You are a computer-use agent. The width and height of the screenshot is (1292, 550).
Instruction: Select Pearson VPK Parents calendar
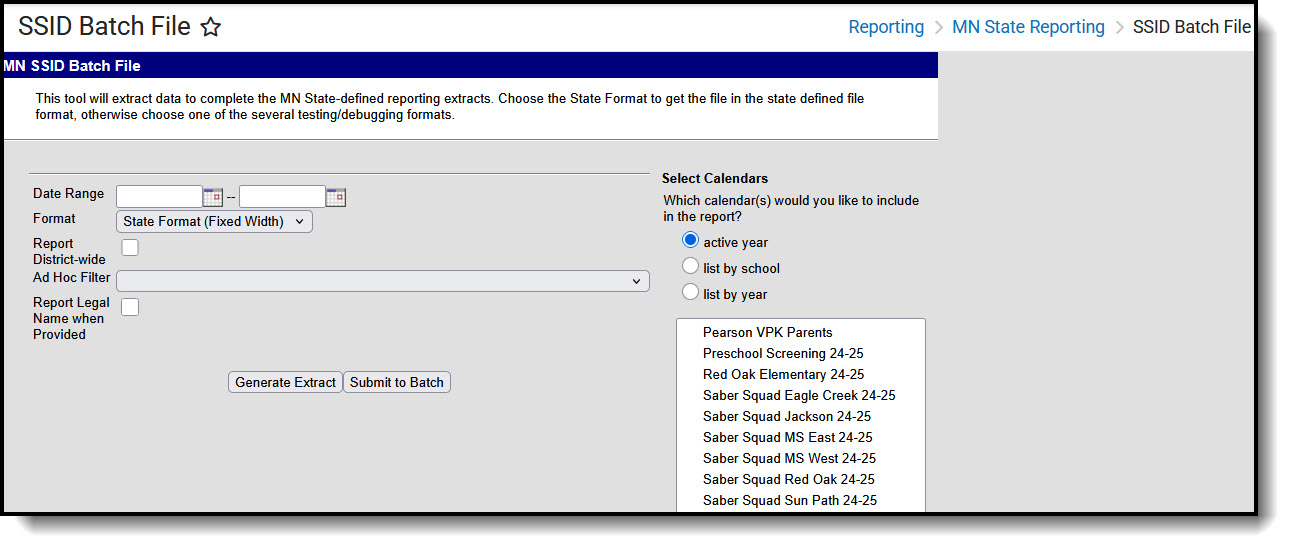click(767, 332)
